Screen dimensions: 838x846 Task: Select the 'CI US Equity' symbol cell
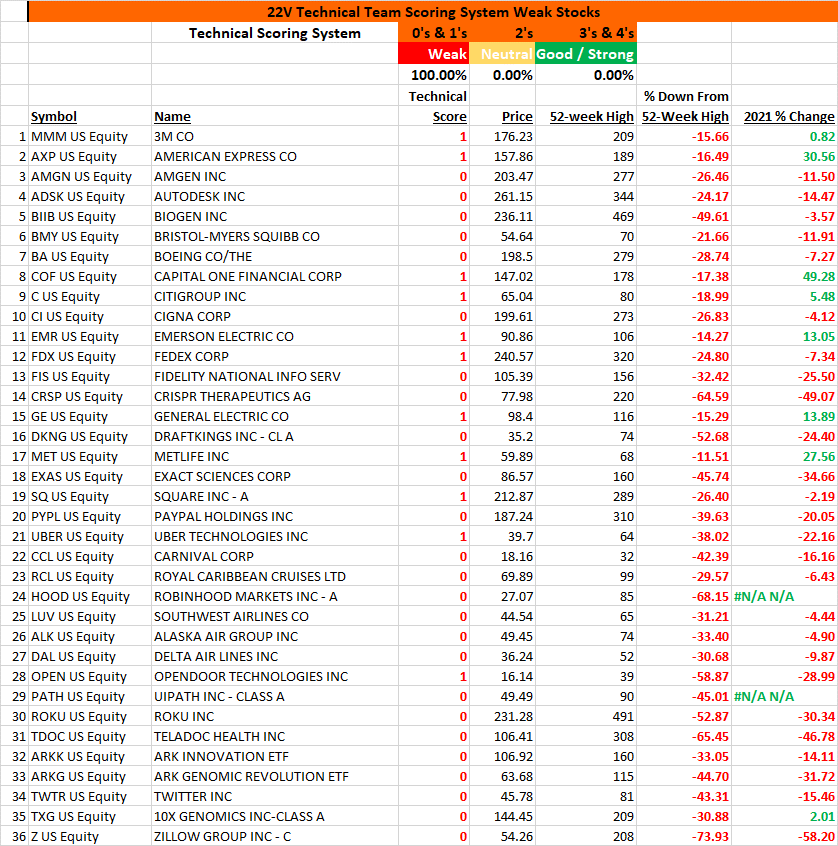[90, 316]
